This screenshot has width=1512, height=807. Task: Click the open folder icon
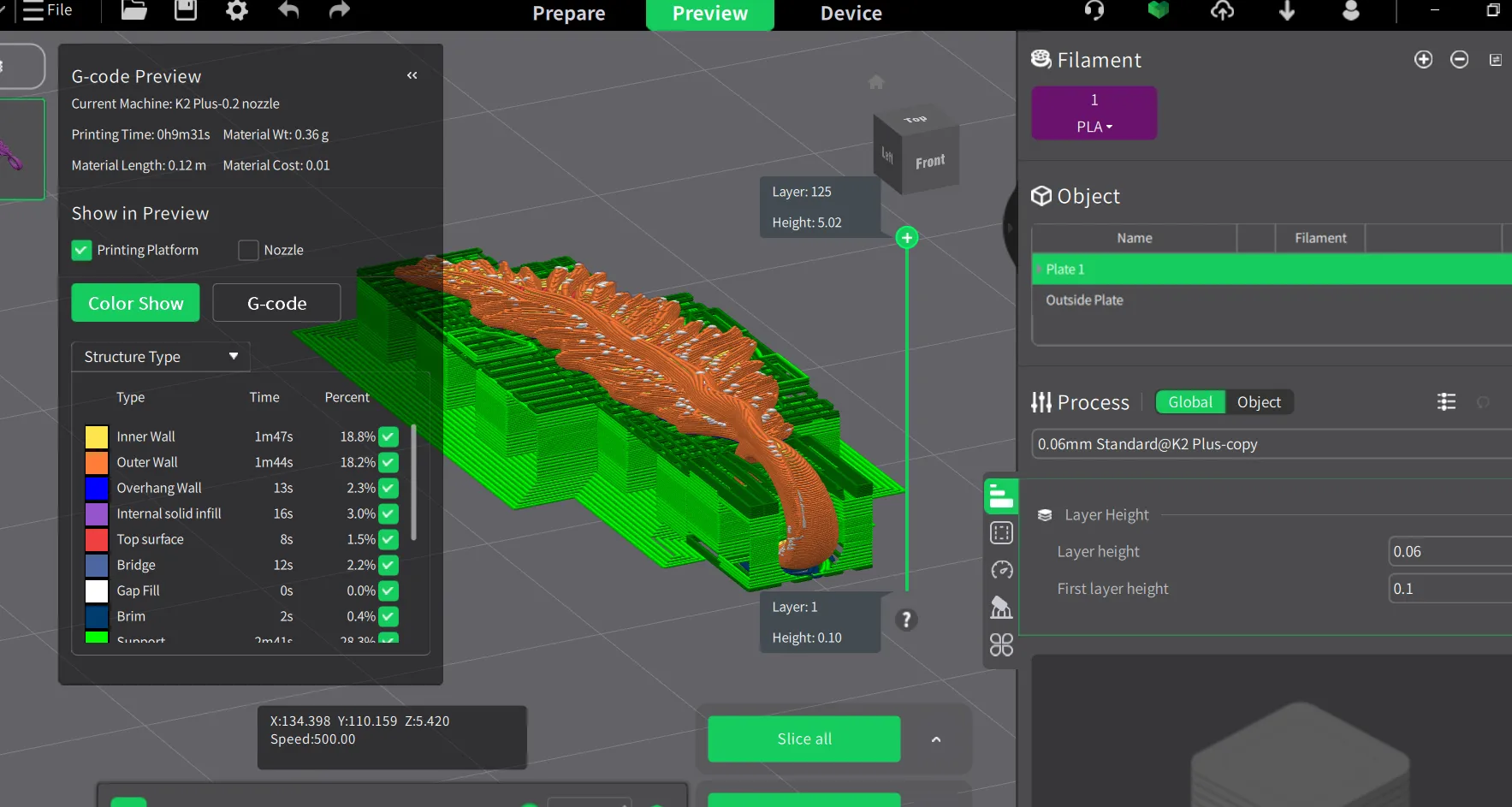click(133, 10)
